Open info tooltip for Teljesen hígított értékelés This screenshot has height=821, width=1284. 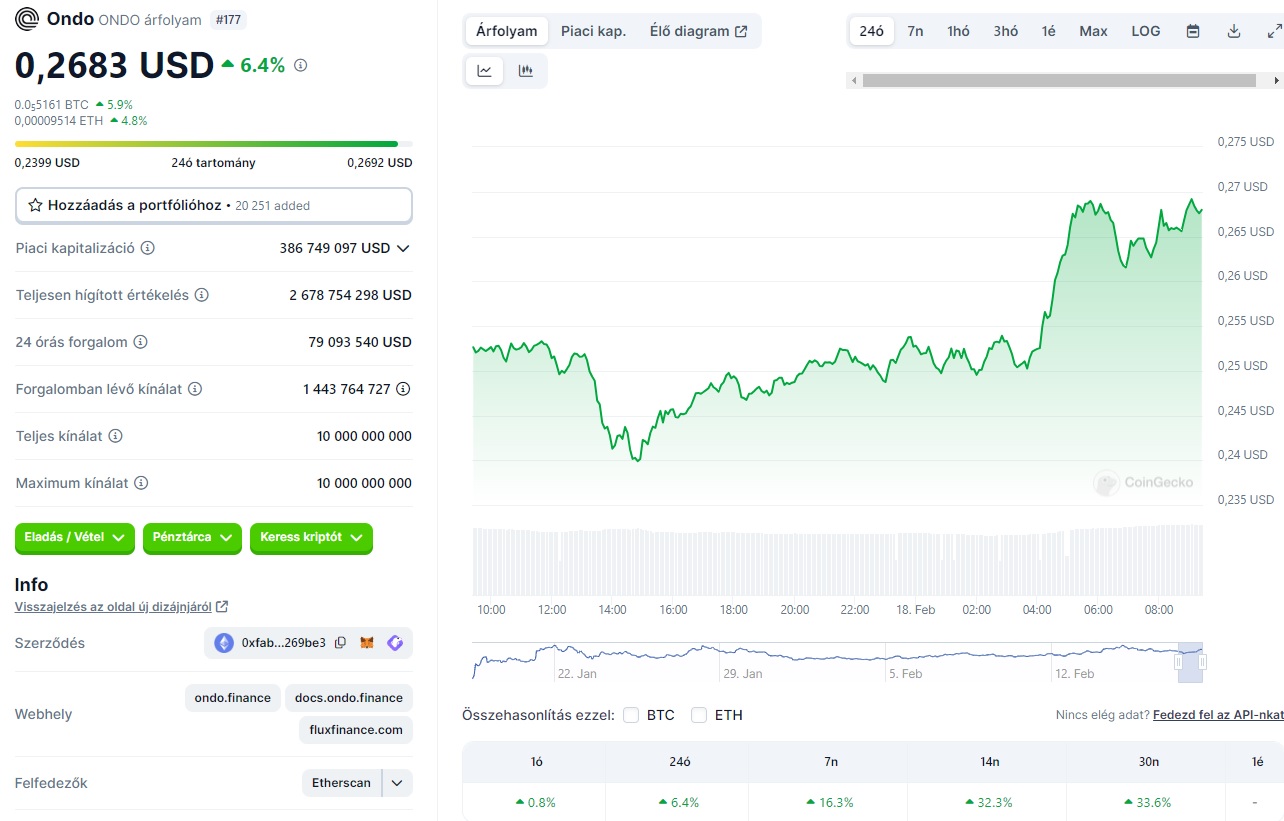click(201, 295)
